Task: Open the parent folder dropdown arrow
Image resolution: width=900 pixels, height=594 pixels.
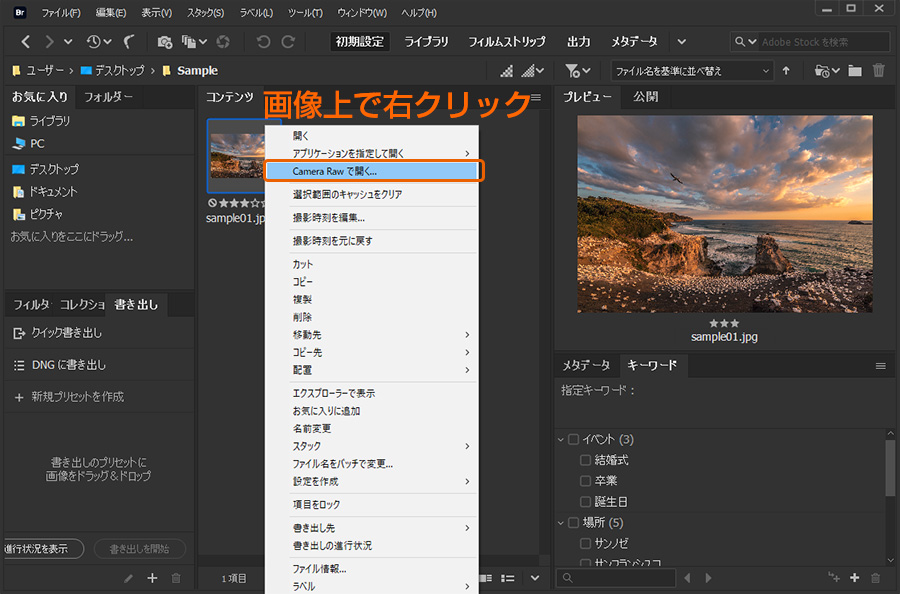Action: [68, 41]
